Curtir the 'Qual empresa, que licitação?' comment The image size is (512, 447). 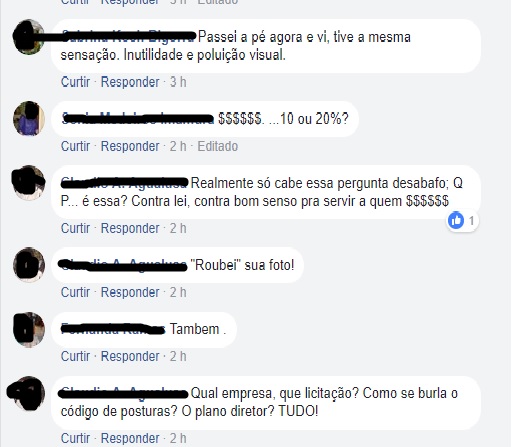coord(75,438)
